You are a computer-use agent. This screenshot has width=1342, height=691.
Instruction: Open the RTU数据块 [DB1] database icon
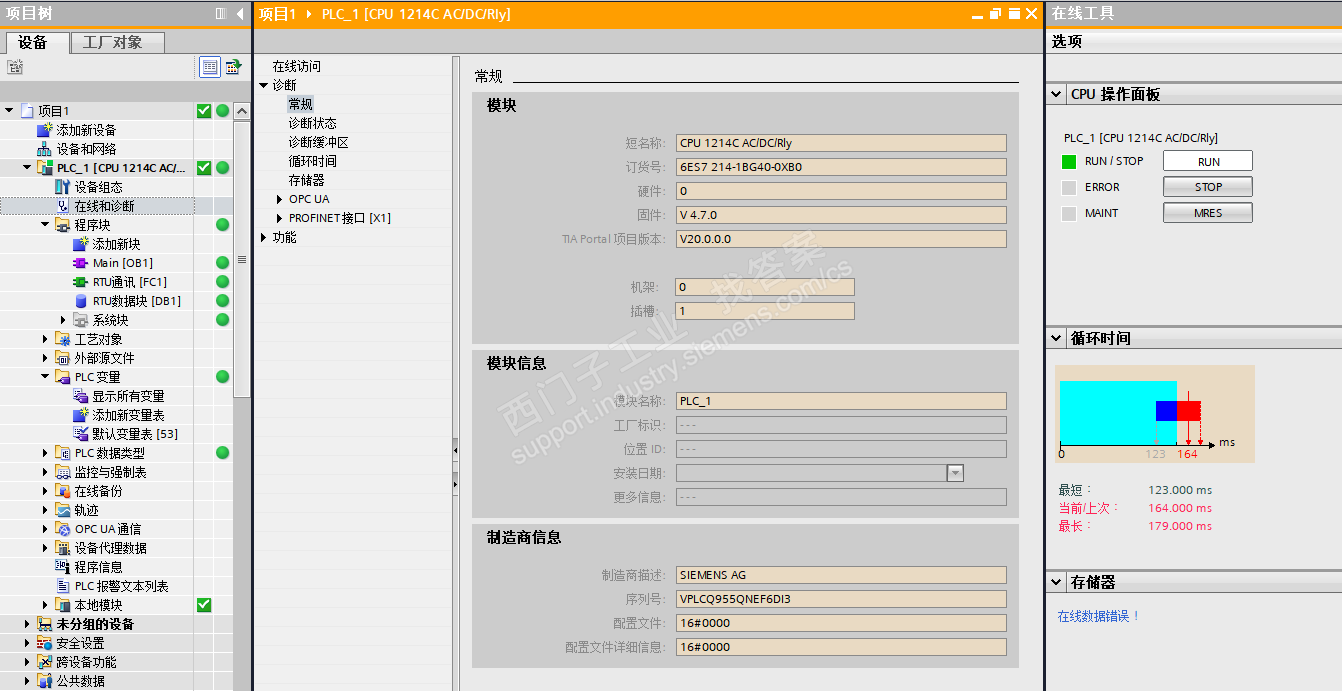tap(81, 301)
